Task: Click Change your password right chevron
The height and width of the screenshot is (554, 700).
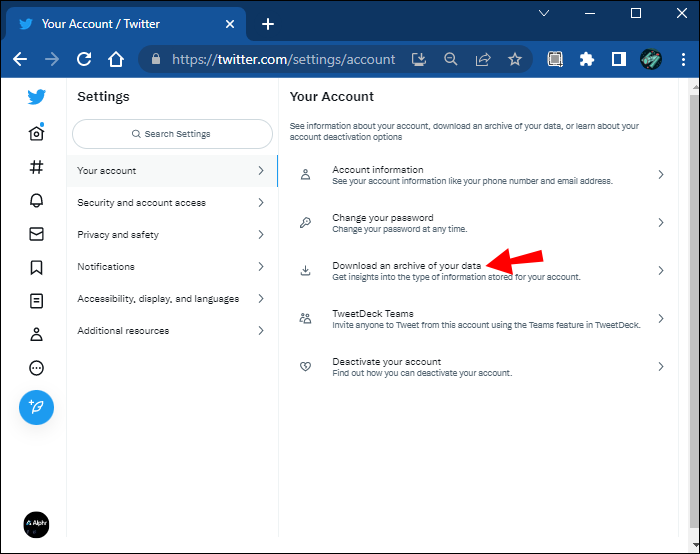Action: 661,222
